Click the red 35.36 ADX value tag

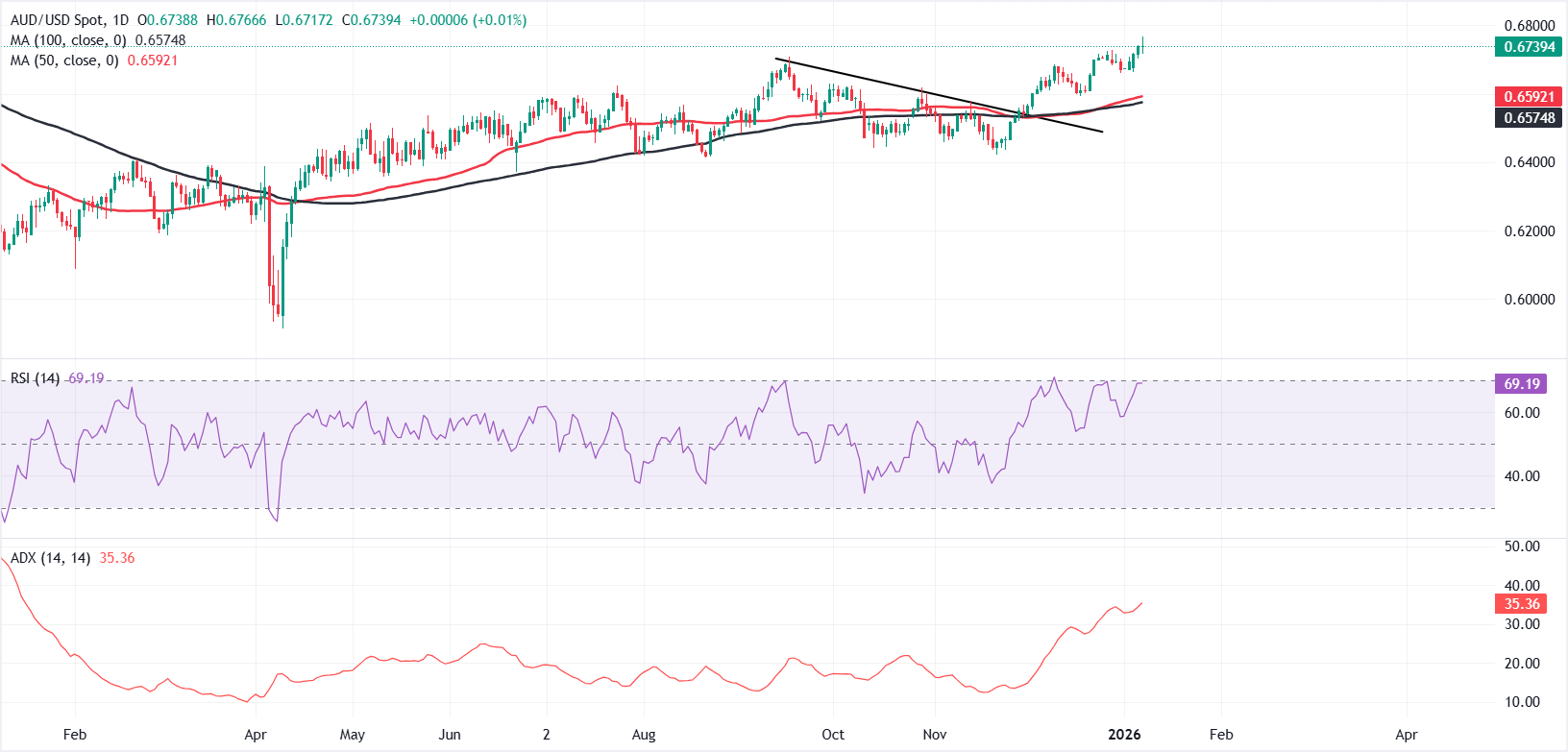[1521, 604]
